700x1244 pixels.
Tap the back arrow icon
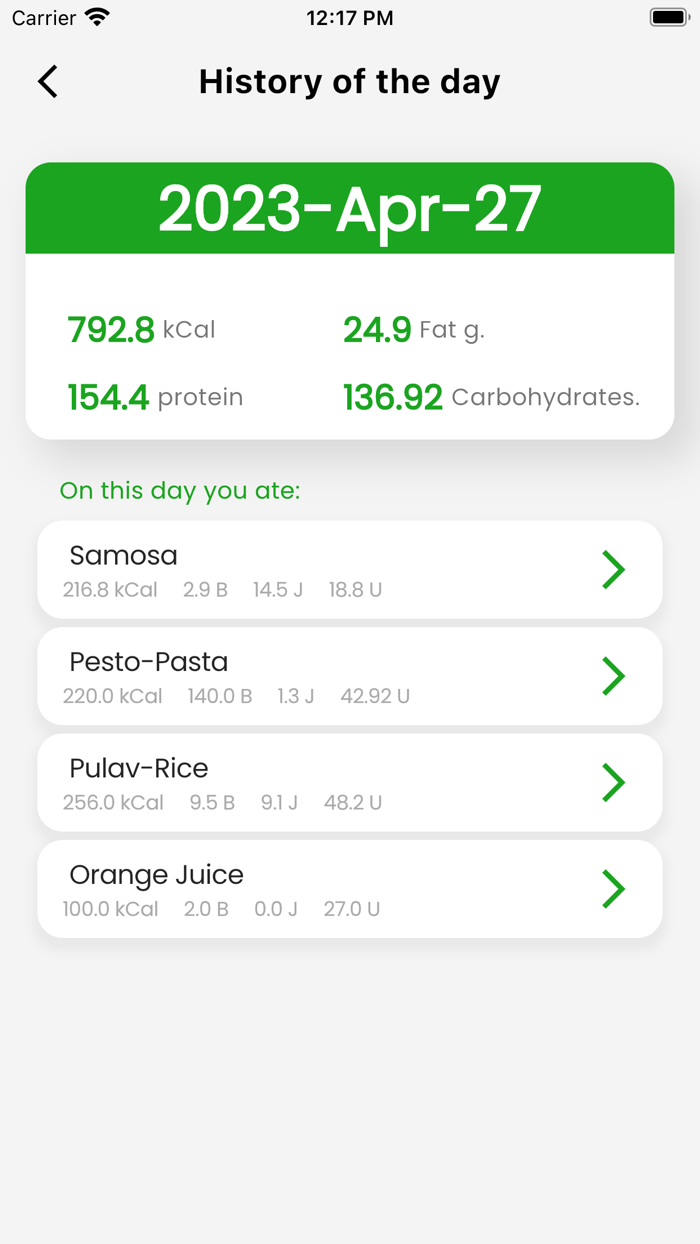point(46,82)
